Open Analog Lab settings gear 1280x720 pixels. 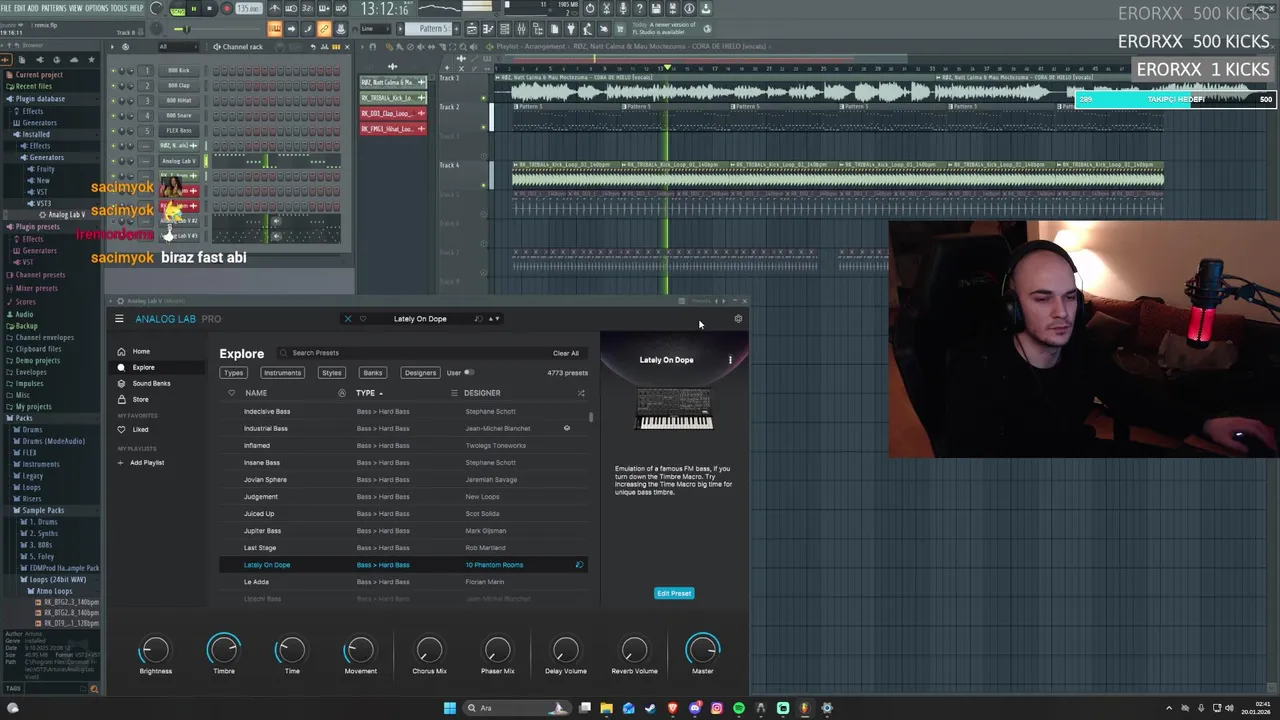pos(738,319)
